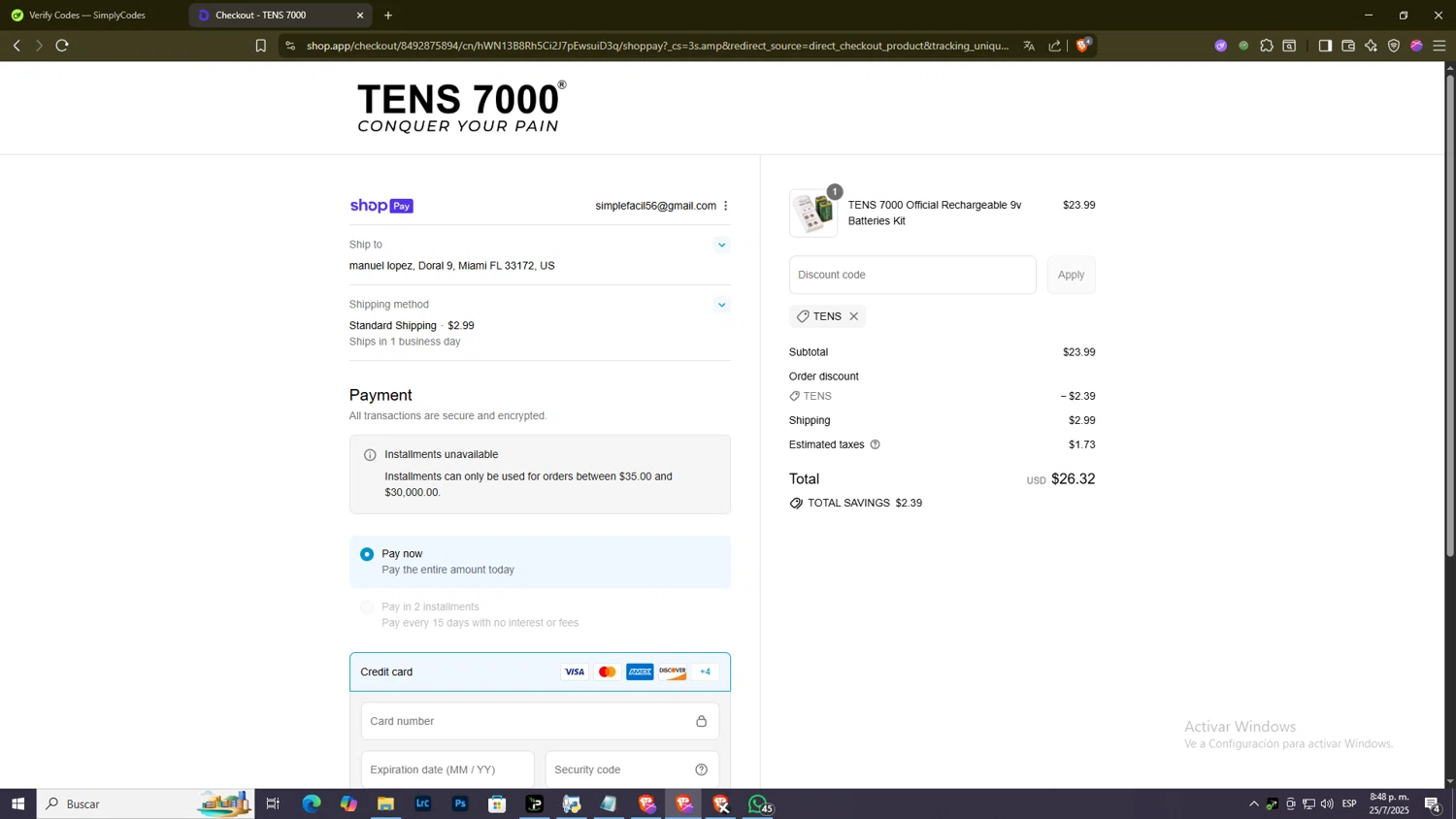Switch to Verify Codes SimplyCodes tab
Viewport: 1456px width, 819px height.
tap(92, 16)
